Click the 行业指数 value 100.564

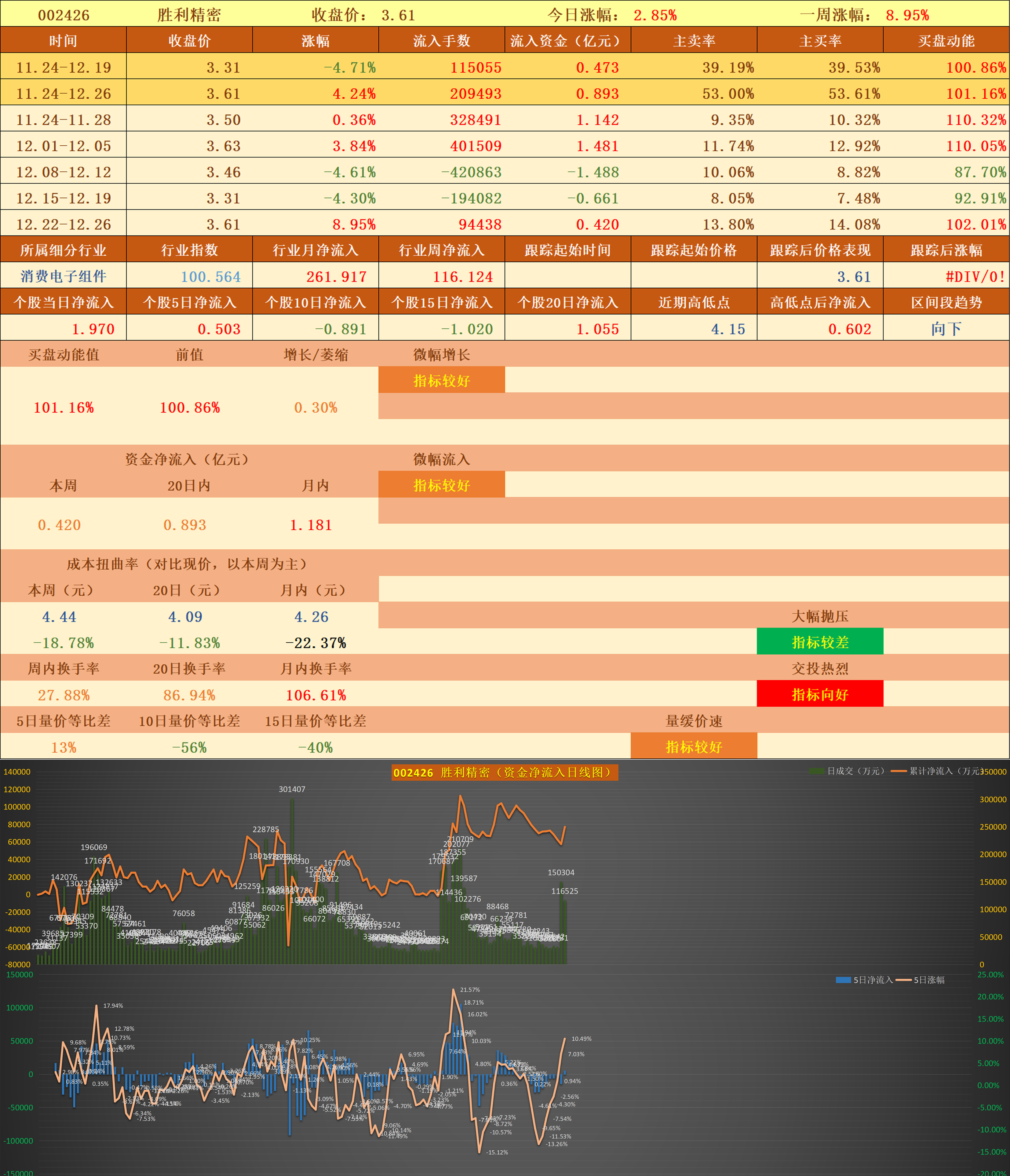(210, 276)
